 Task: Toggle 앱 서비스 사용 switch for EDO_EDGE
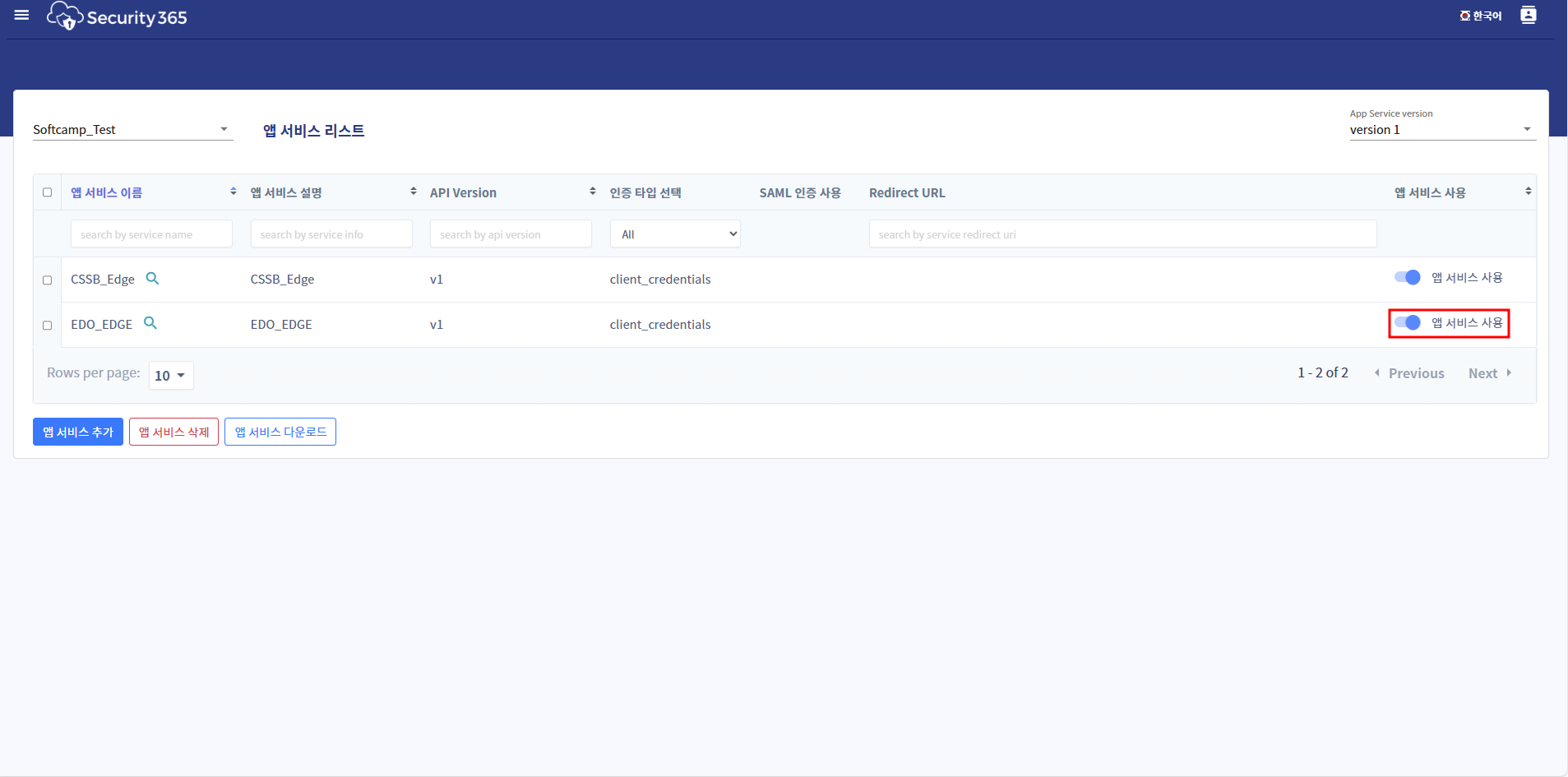[1407, 323]
